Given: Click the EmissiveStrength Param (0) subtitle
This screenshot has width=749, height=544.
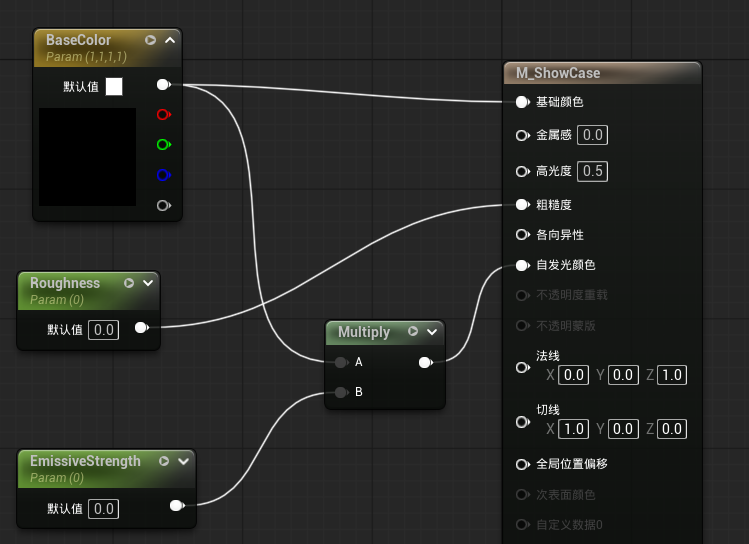Looking at the screenshot, I should (x=57, y=478).
